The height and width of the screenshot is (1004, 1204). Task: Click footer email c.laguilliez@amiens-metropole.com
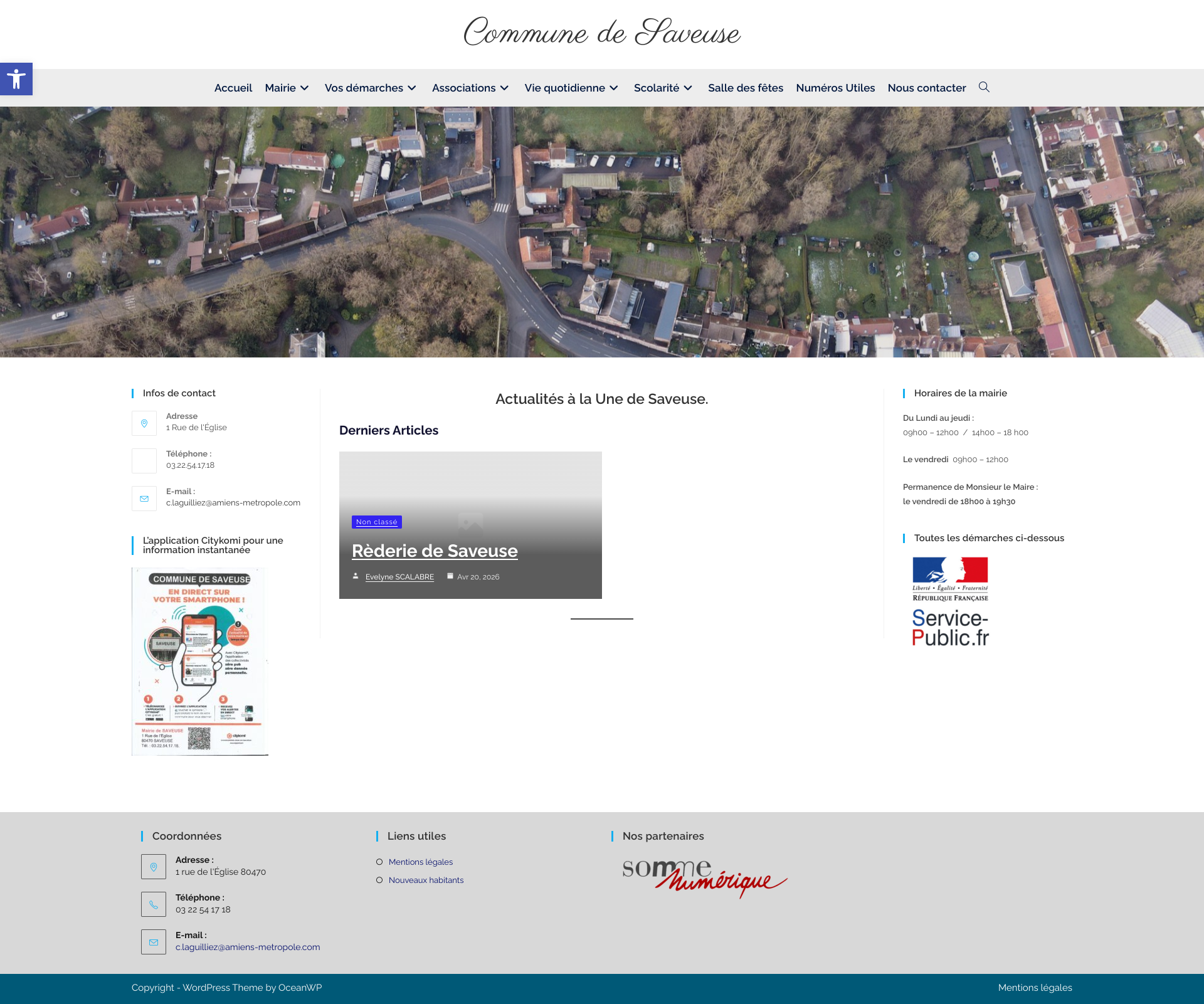tap(248, 947)
